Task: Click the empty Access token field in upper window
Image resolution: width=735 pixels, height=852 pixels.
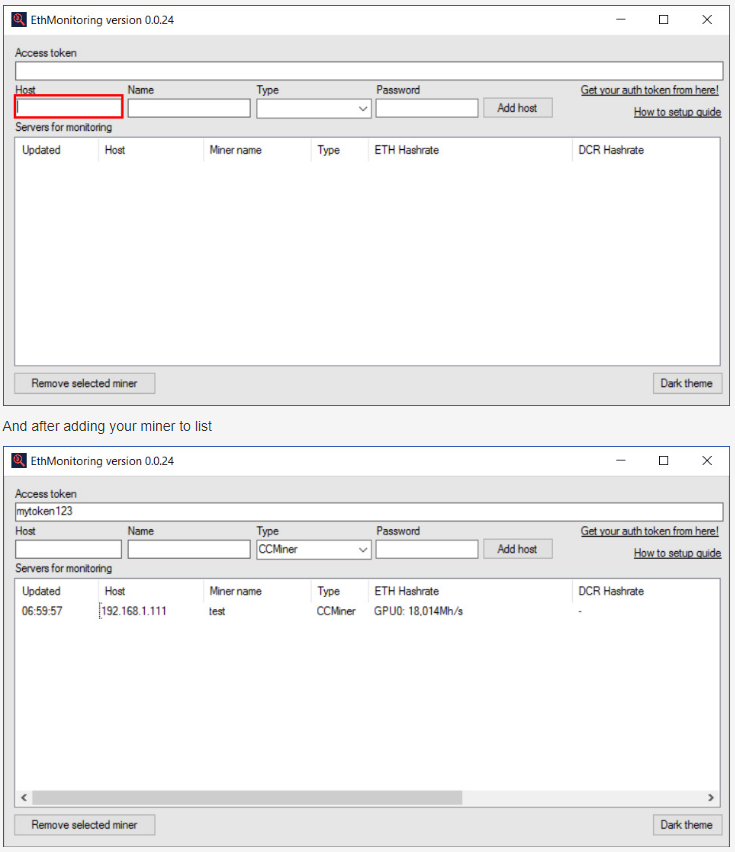Action: pyautogui.click(x=369, y=71)
